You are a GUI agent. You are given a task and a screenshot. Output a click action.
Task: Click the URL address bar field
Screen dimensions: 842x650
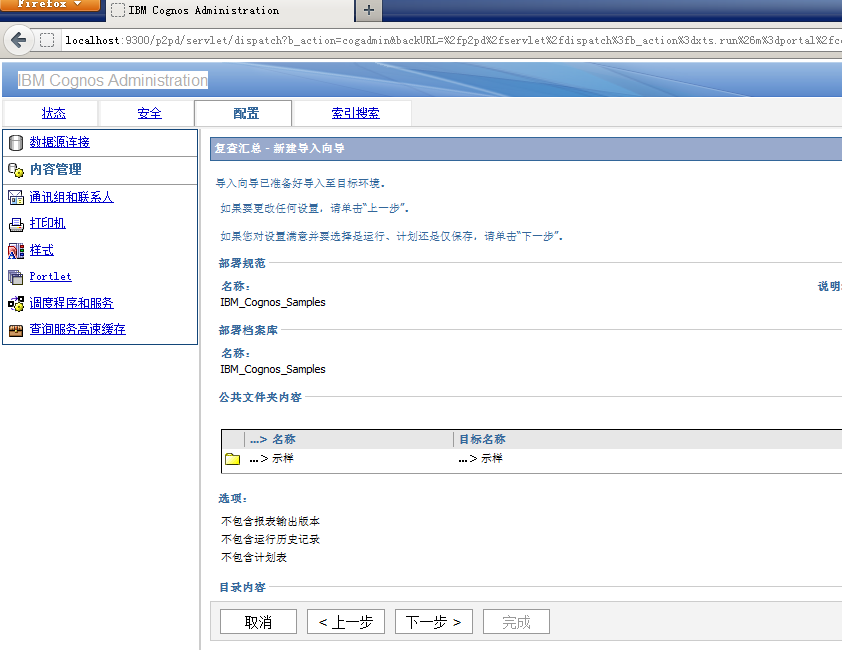click(451, 40)
